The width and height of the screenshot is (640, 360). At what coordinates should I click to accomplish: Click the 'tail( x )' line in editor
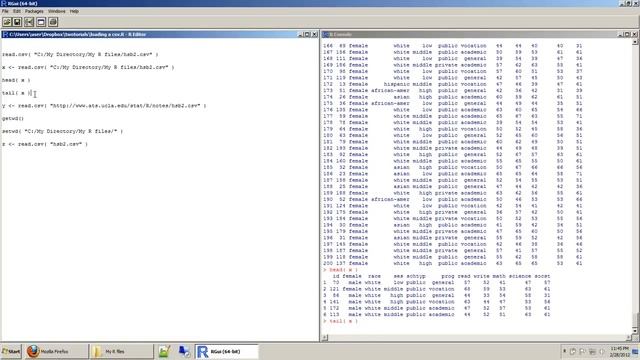(17, 93)
